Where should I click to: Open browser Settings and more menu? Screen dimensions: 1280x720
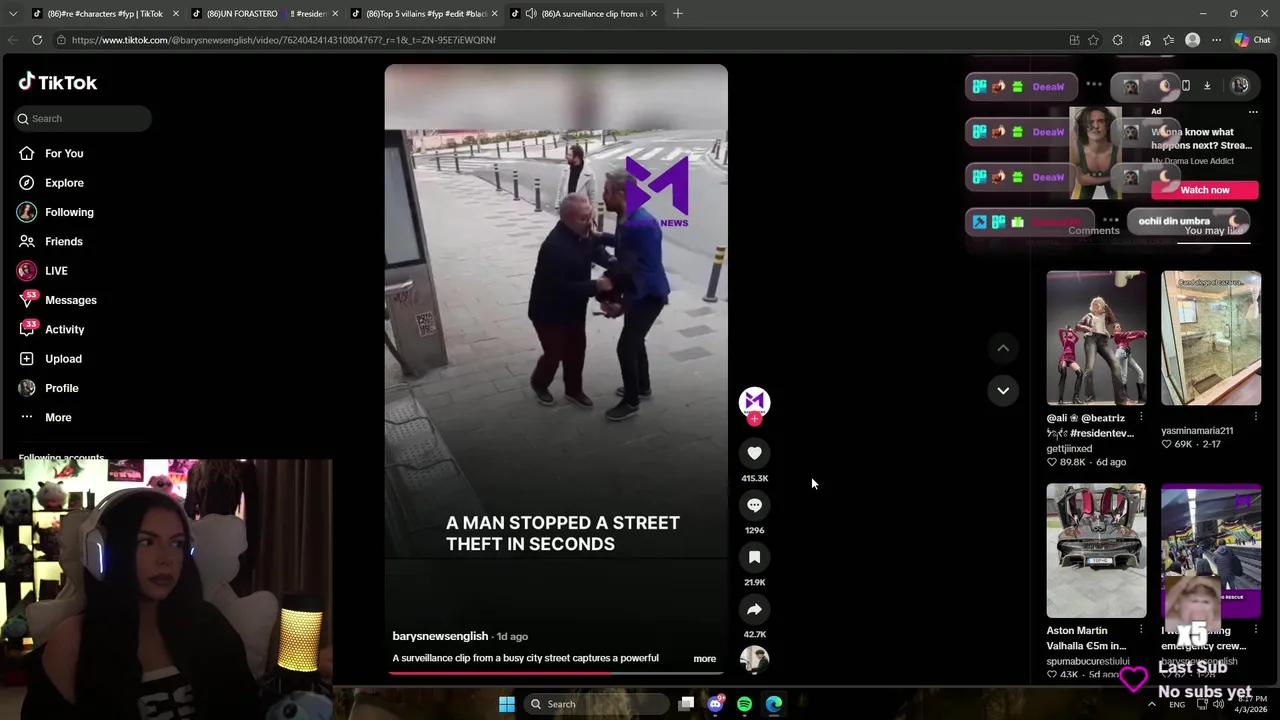(x=1216, y=40)
